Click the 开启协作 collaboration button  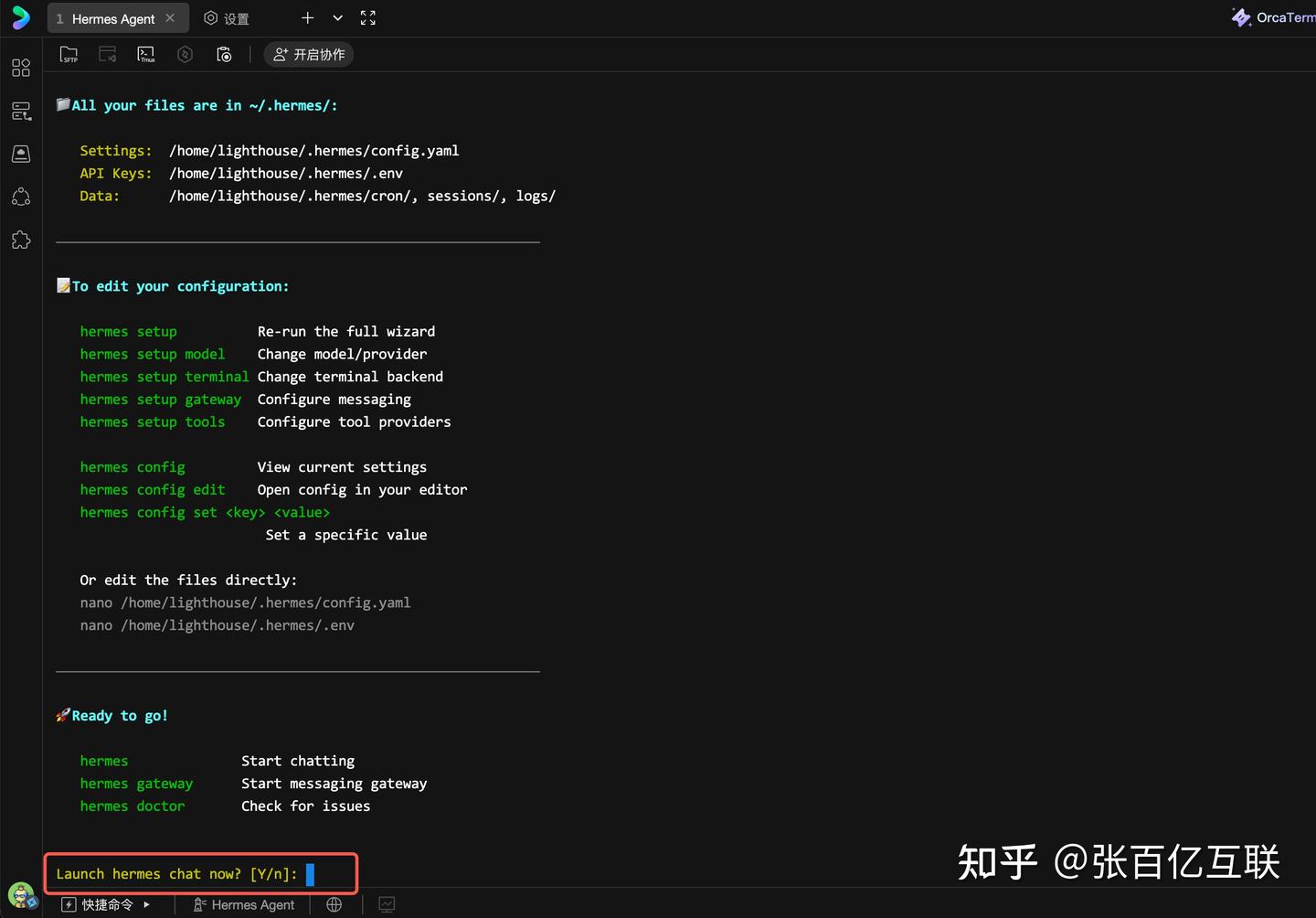pos(309,55)
